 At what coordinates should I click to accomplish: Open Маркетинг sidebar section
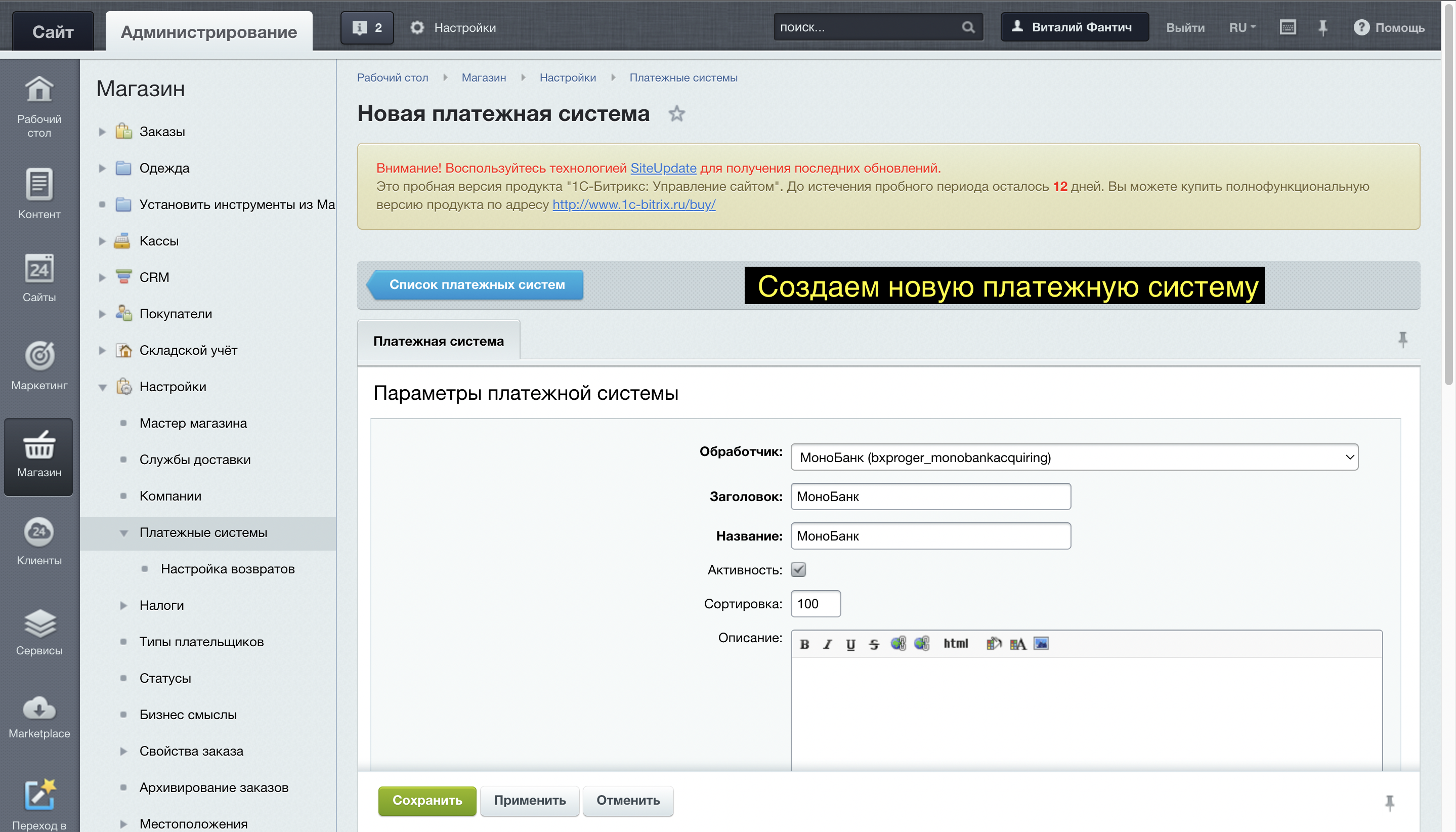click(x=39, y=366)
